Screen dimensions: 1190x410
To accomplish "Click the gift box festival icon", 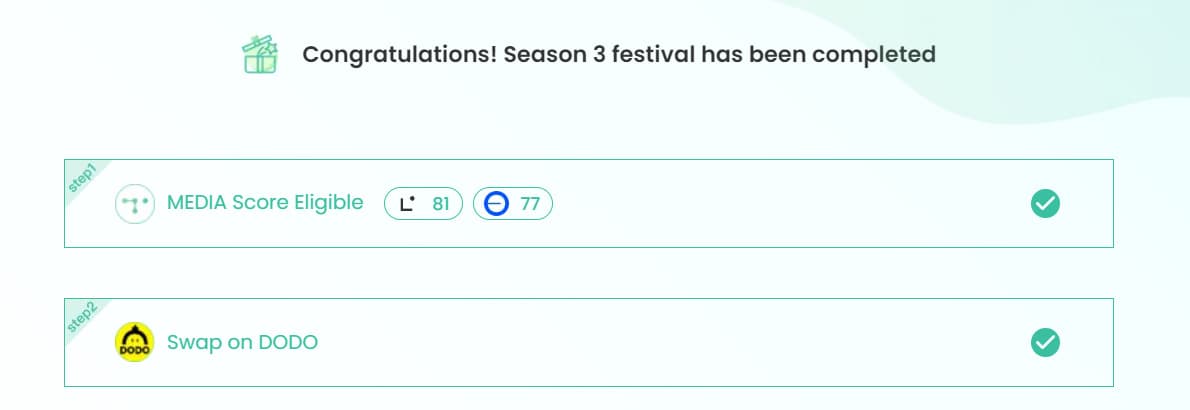I will 260,55.
